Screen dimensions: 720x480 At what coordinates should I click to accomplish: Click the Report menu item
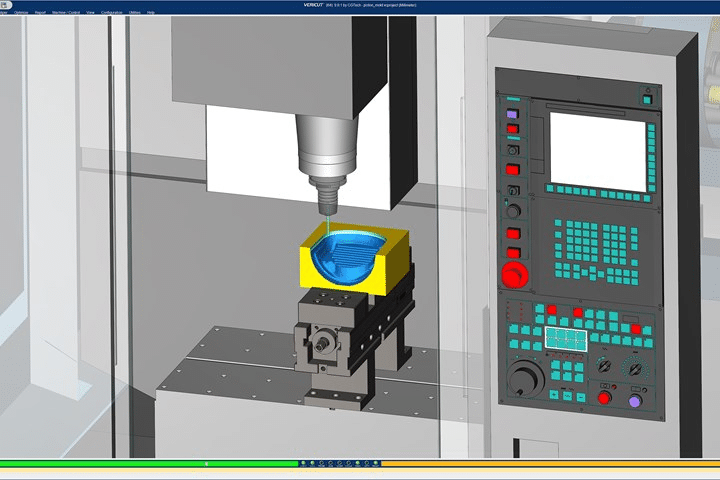coord(41,12)
